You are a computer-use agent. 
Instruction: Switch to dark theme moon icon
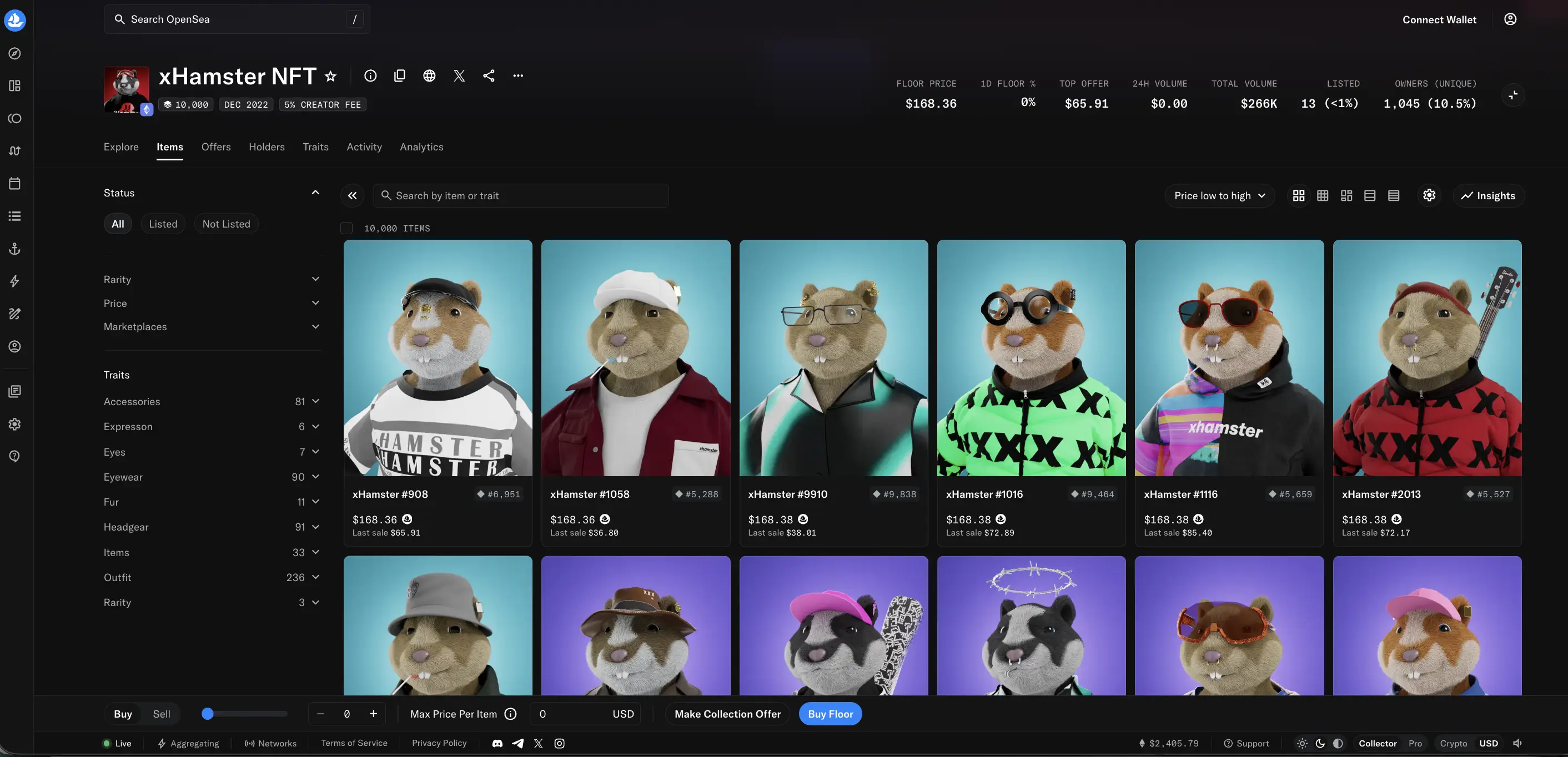pyautogui.click(x=1320, y=743)
